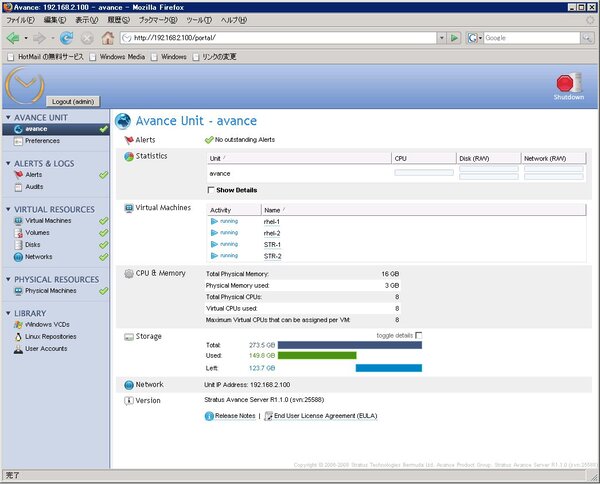Open the Windows Media bookmark
This screenshot has width=600, height=484.
pyautogui.click(x=118, y=57)
